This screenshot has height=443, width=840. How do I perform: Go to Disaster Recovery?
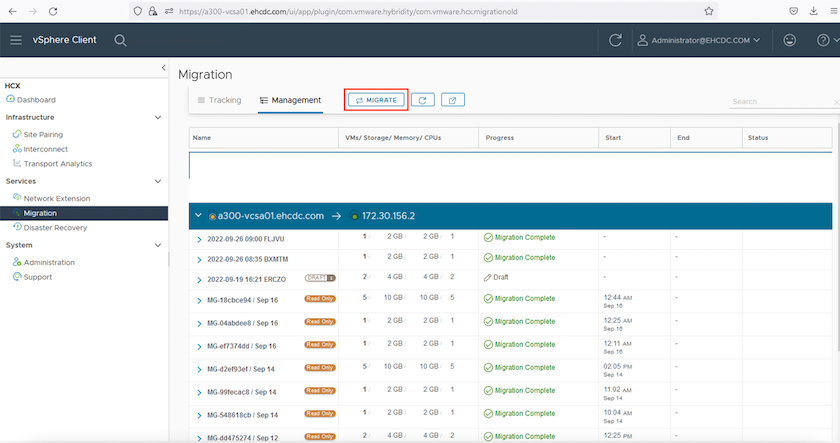55,228
